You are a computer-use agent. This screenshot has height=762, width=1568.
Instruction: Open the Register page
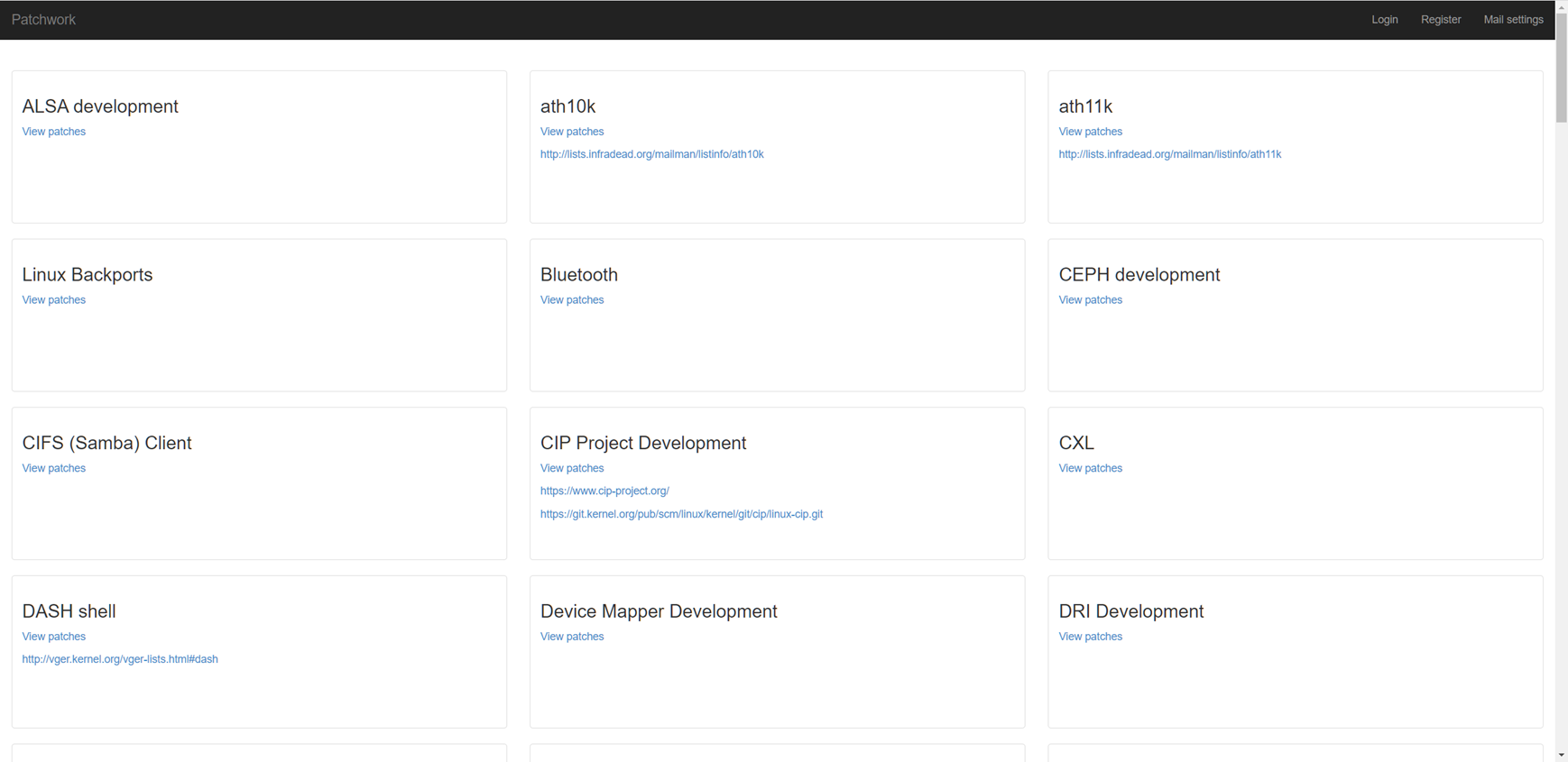tap(1440, 20)
